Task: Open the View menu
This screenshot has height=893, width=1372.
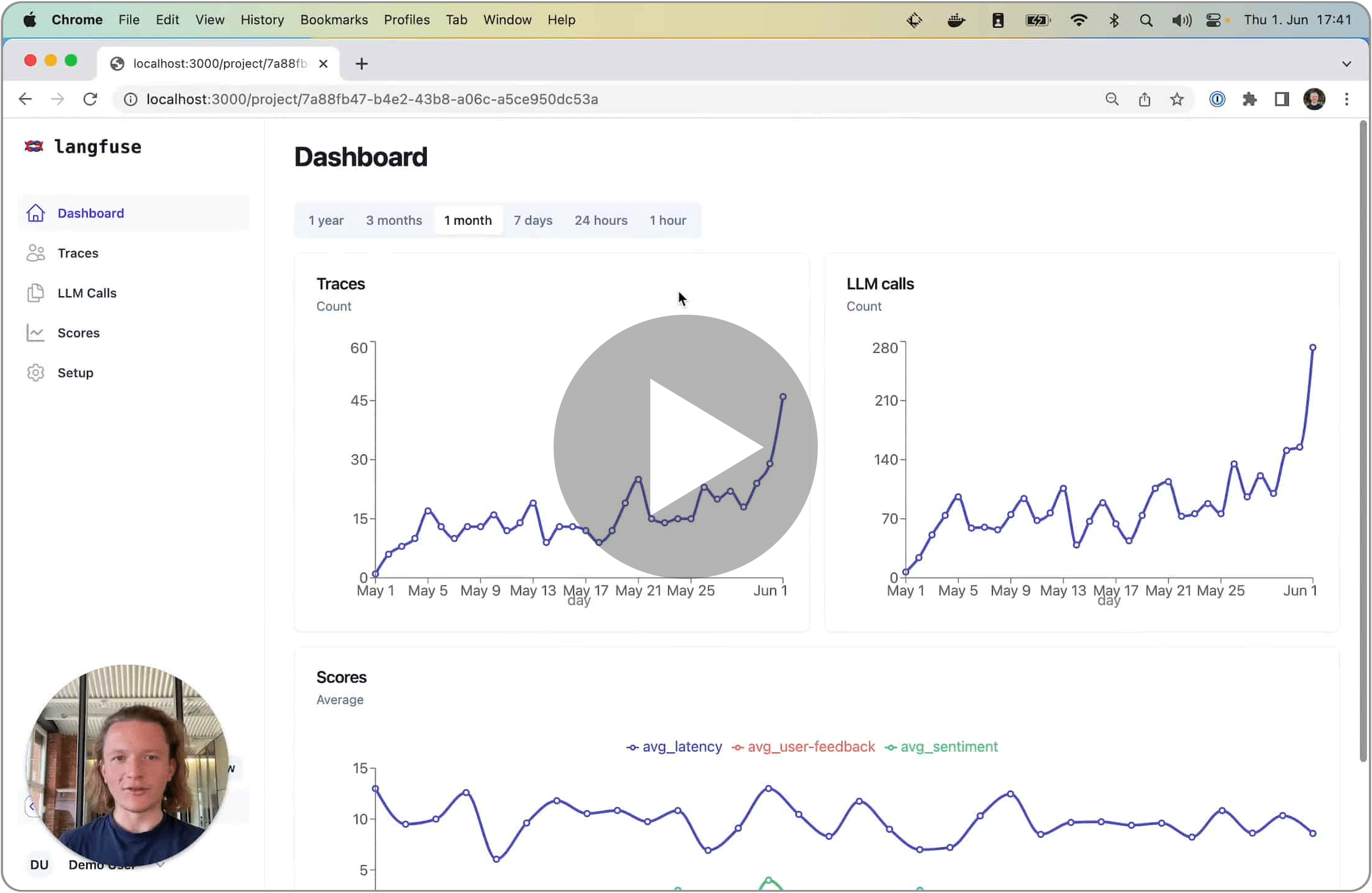Action: tap(209, 20)
